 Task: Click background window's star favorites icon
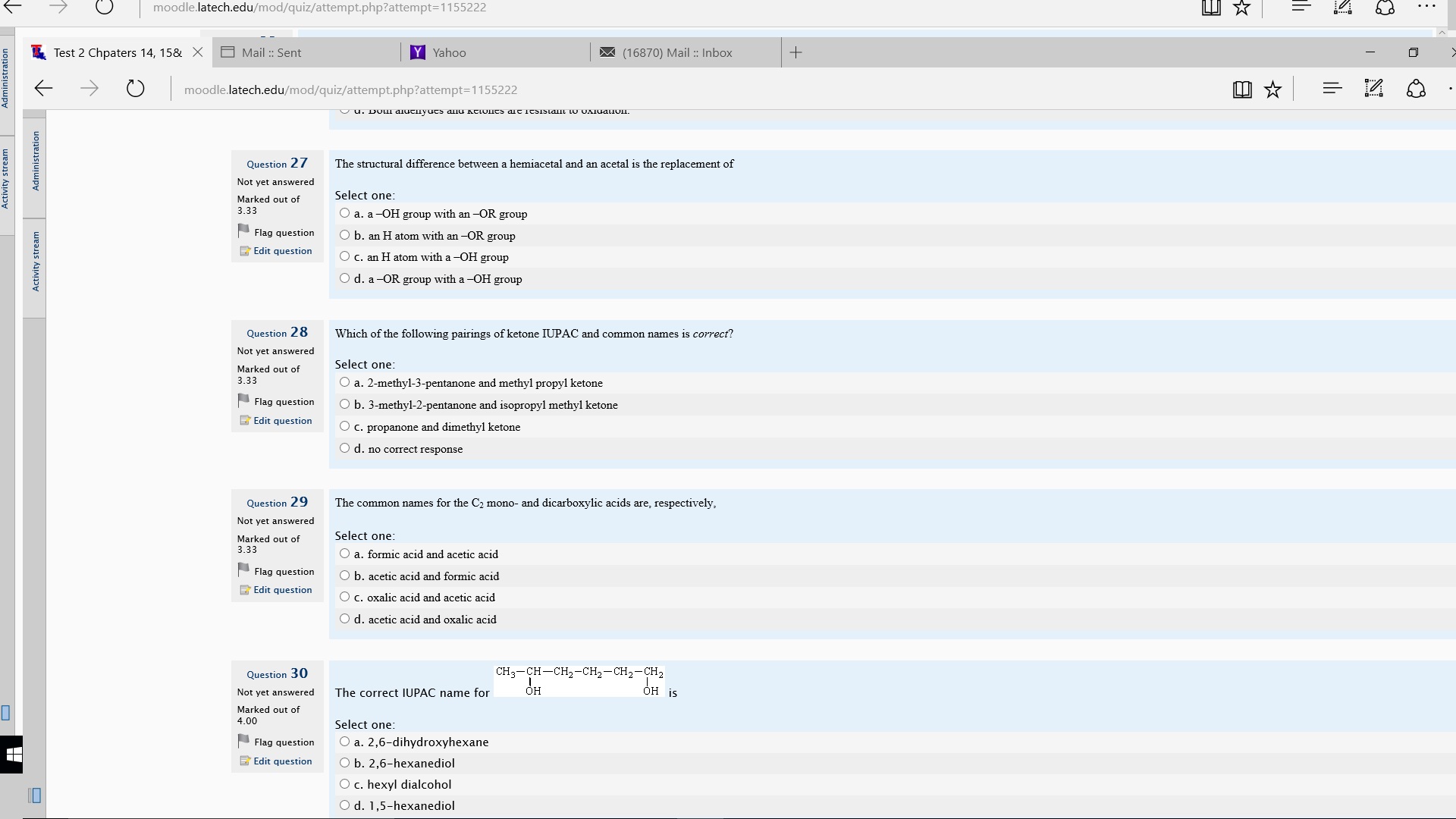[1241, 8]
